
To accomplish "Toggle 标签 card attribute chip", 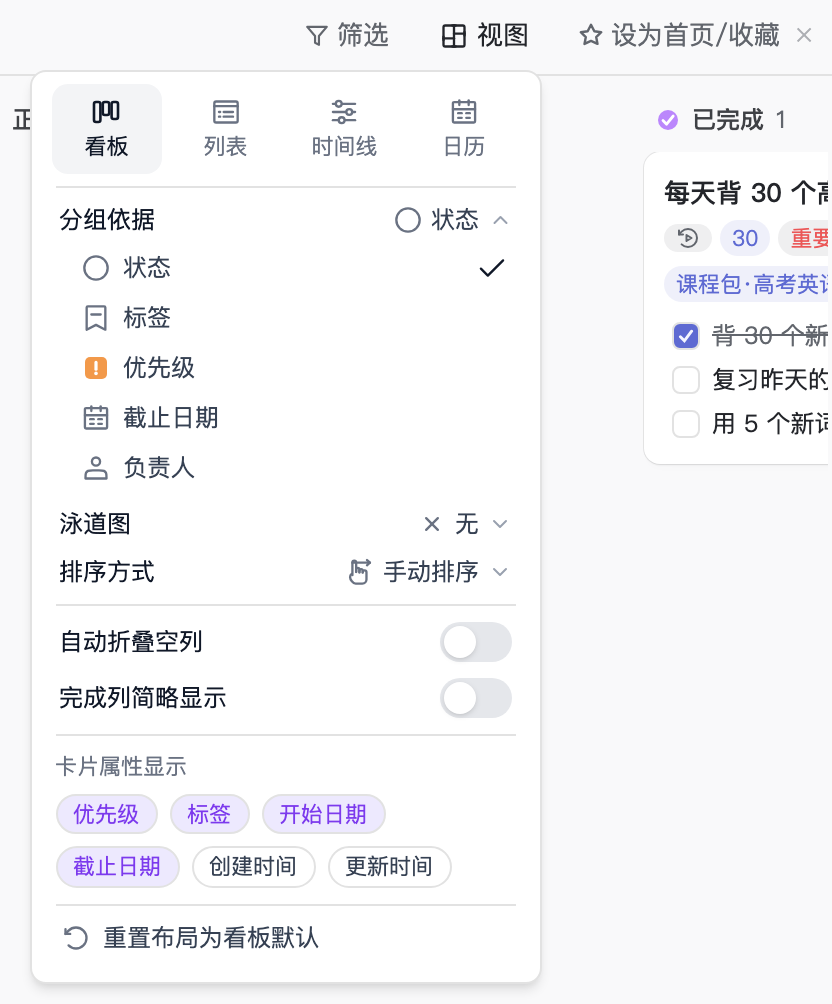I will coord(209,814).
